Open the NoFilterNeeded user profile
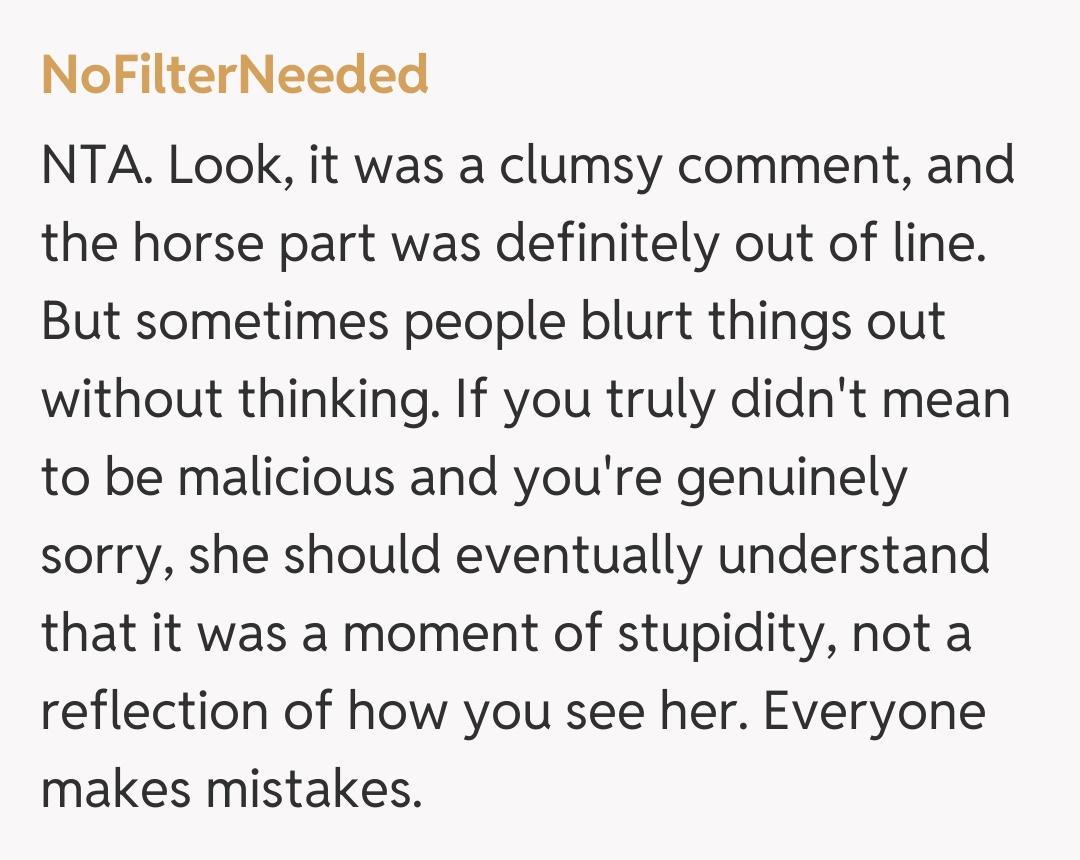The image size is (1080, 860). click(235, 75)
